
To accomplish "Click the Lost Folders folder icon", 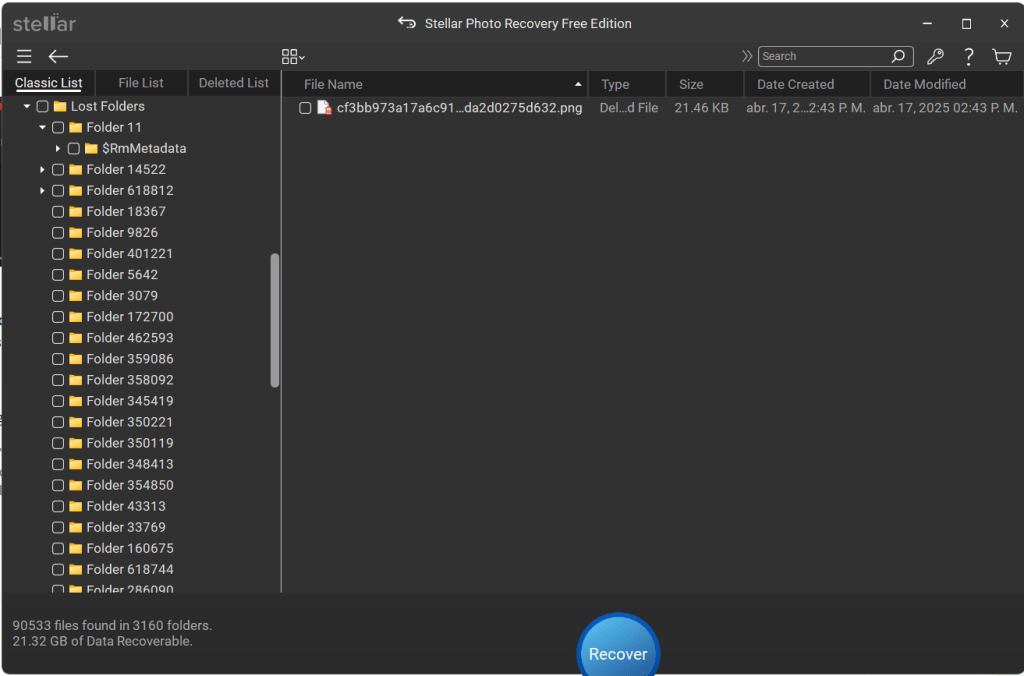I will [60, 106].
